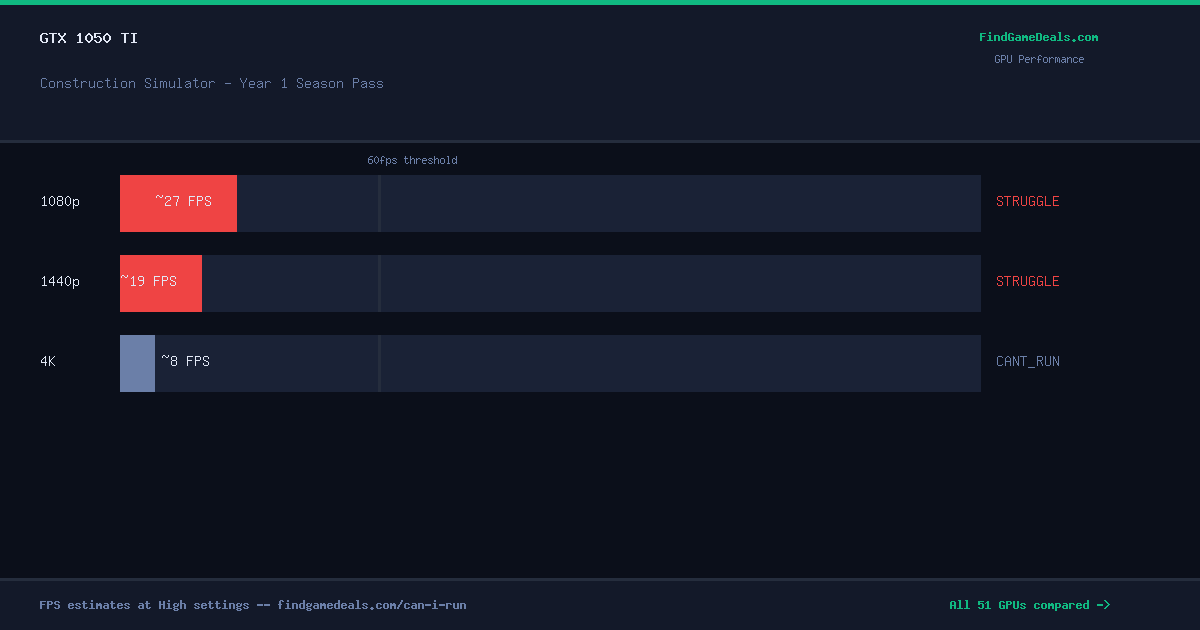The image size is (1200, 630).
Task: Select the GPU Performance label
Action: tap(1038, 59)
